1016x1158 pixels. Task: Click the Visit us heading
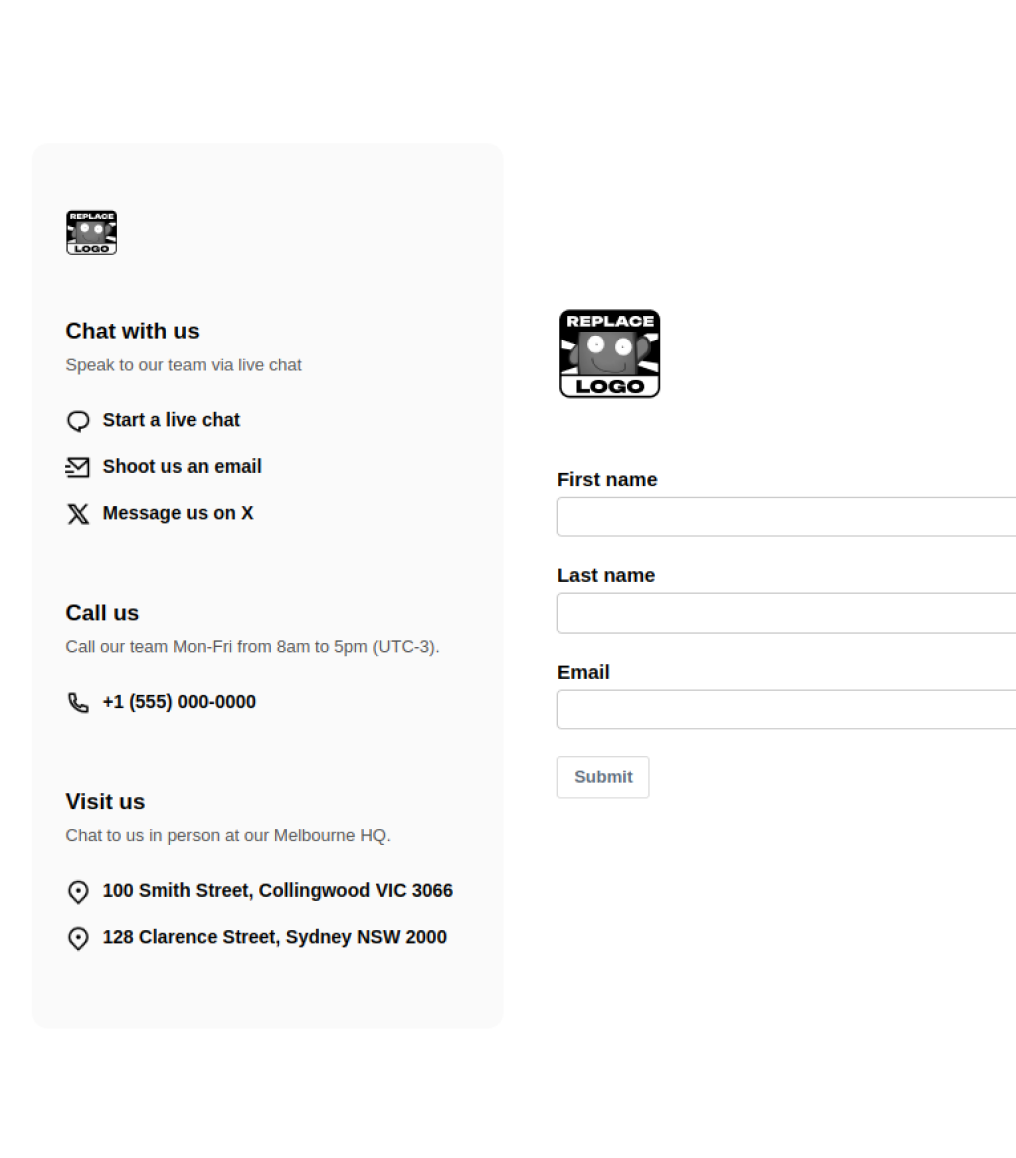[105, 802]
